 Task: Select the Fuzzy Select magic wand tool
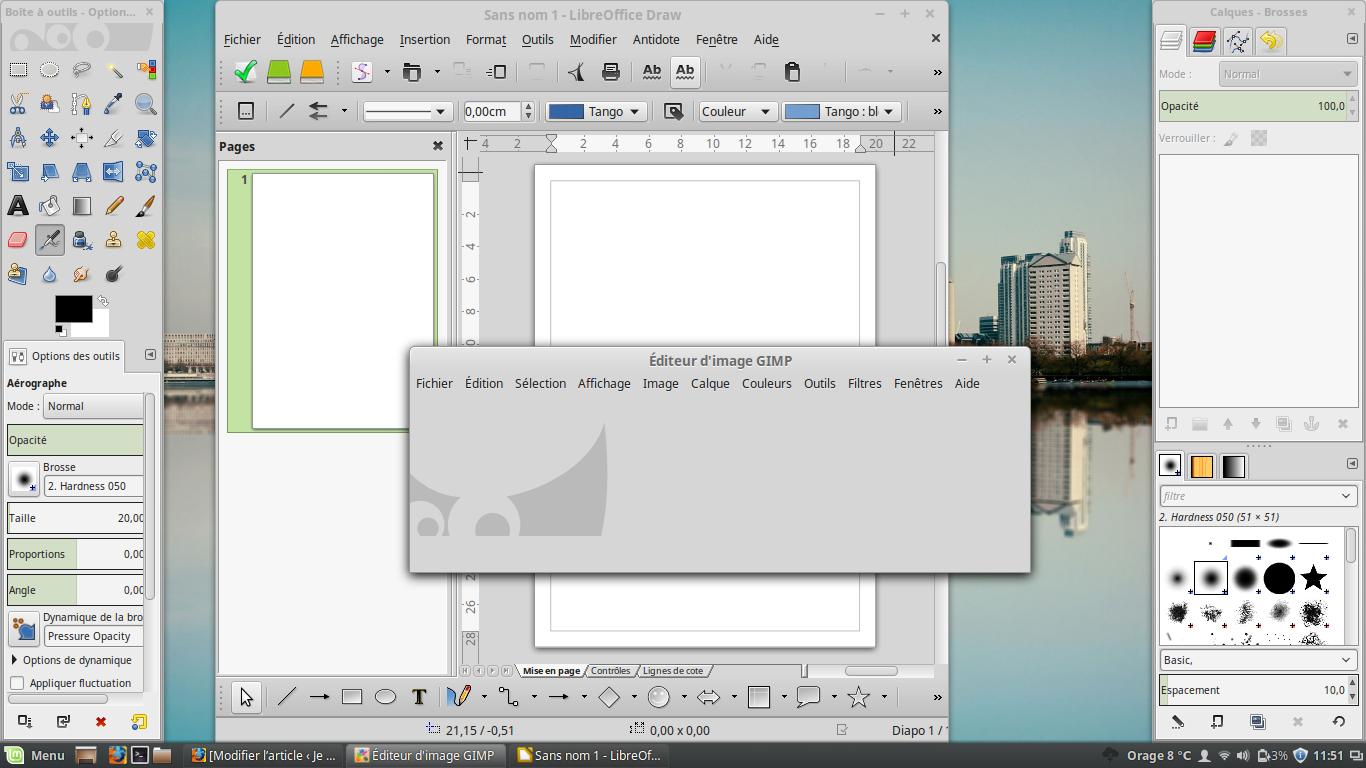114,70
